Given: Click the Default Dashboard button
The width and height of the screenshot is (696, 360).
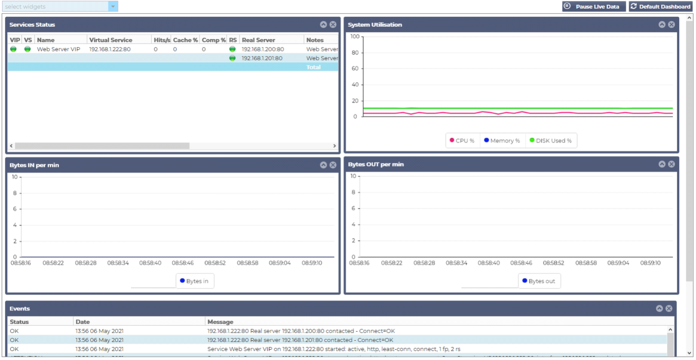Looking at the screenshot, I should click(660, 7).
